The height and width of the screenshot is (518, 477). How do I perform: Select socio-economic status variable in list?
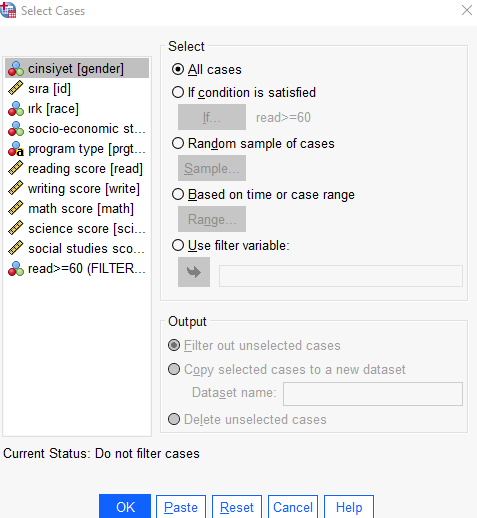coord(77,129)
